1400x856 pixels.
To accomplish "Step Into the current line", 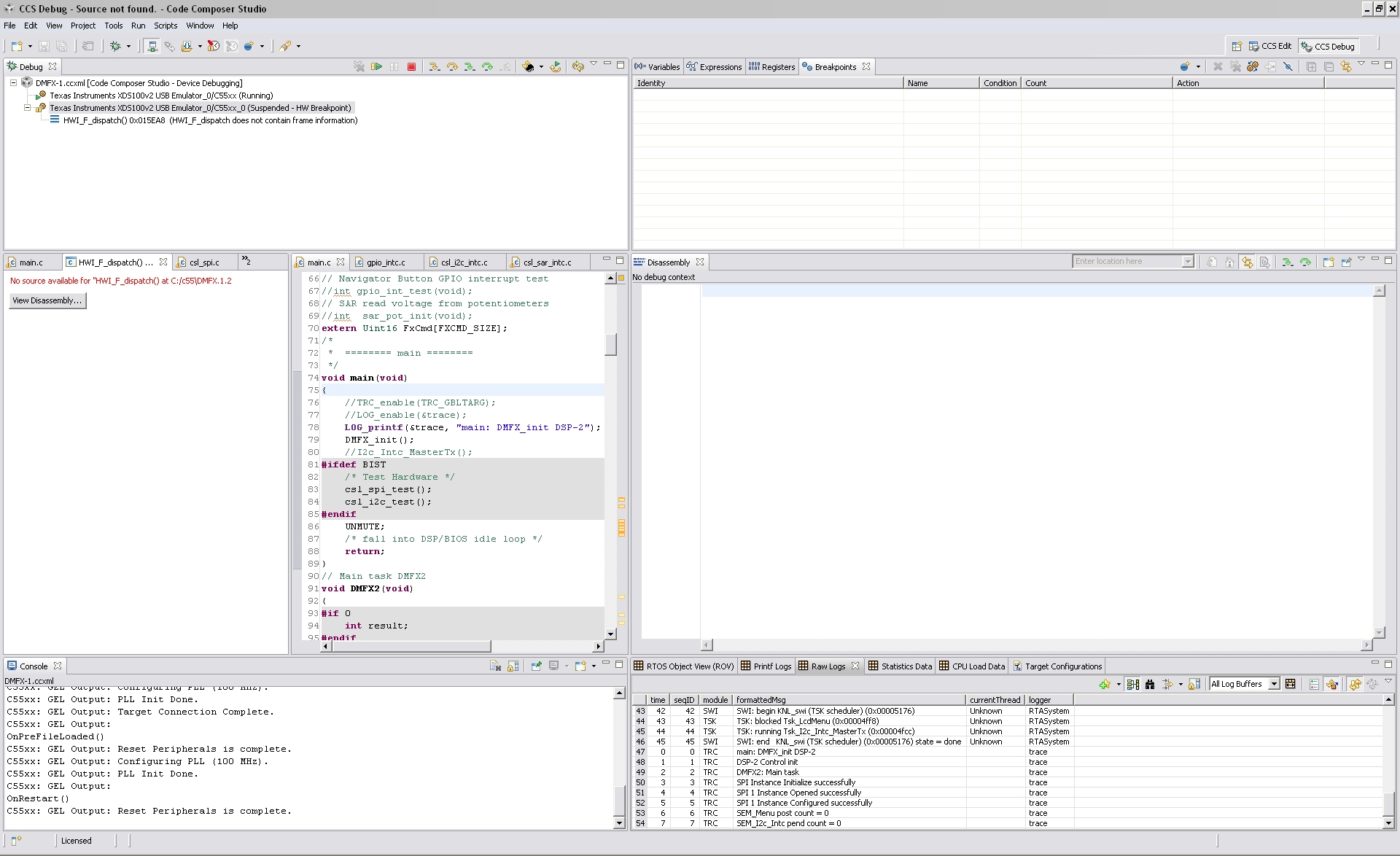I will [x=433, y=66].
